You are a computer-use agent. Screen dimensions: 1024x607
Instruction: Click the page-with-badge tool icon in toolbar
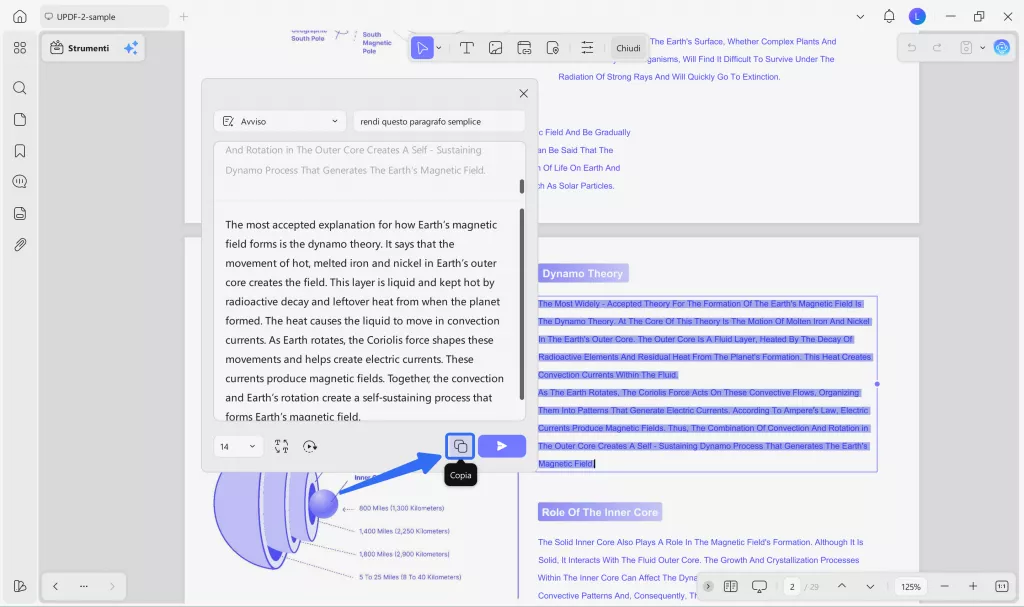[552, 48]
